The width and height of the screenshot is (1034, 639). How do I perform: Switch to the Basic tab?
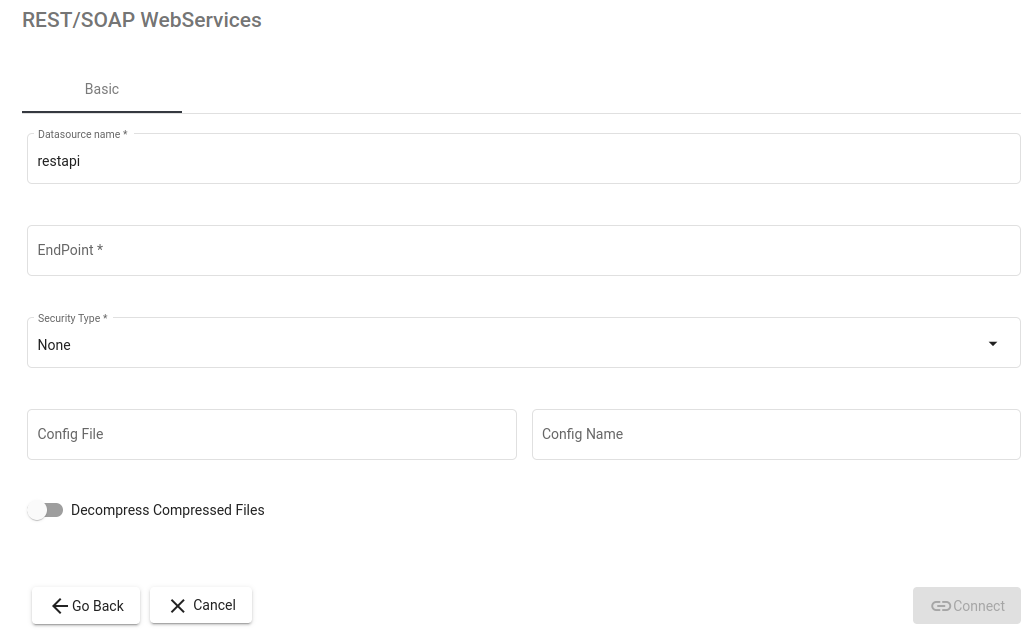tap(102, 89)
